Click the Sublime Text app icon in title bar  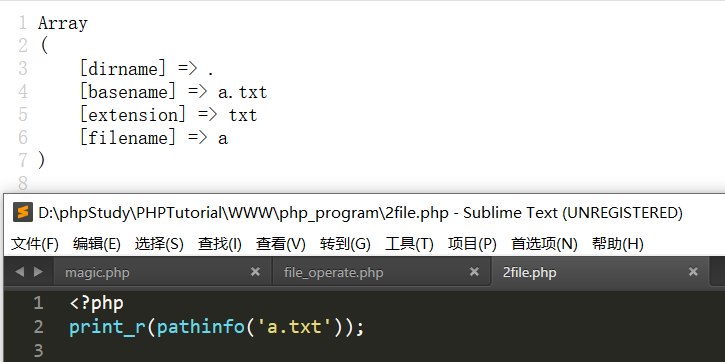[23, 213]
